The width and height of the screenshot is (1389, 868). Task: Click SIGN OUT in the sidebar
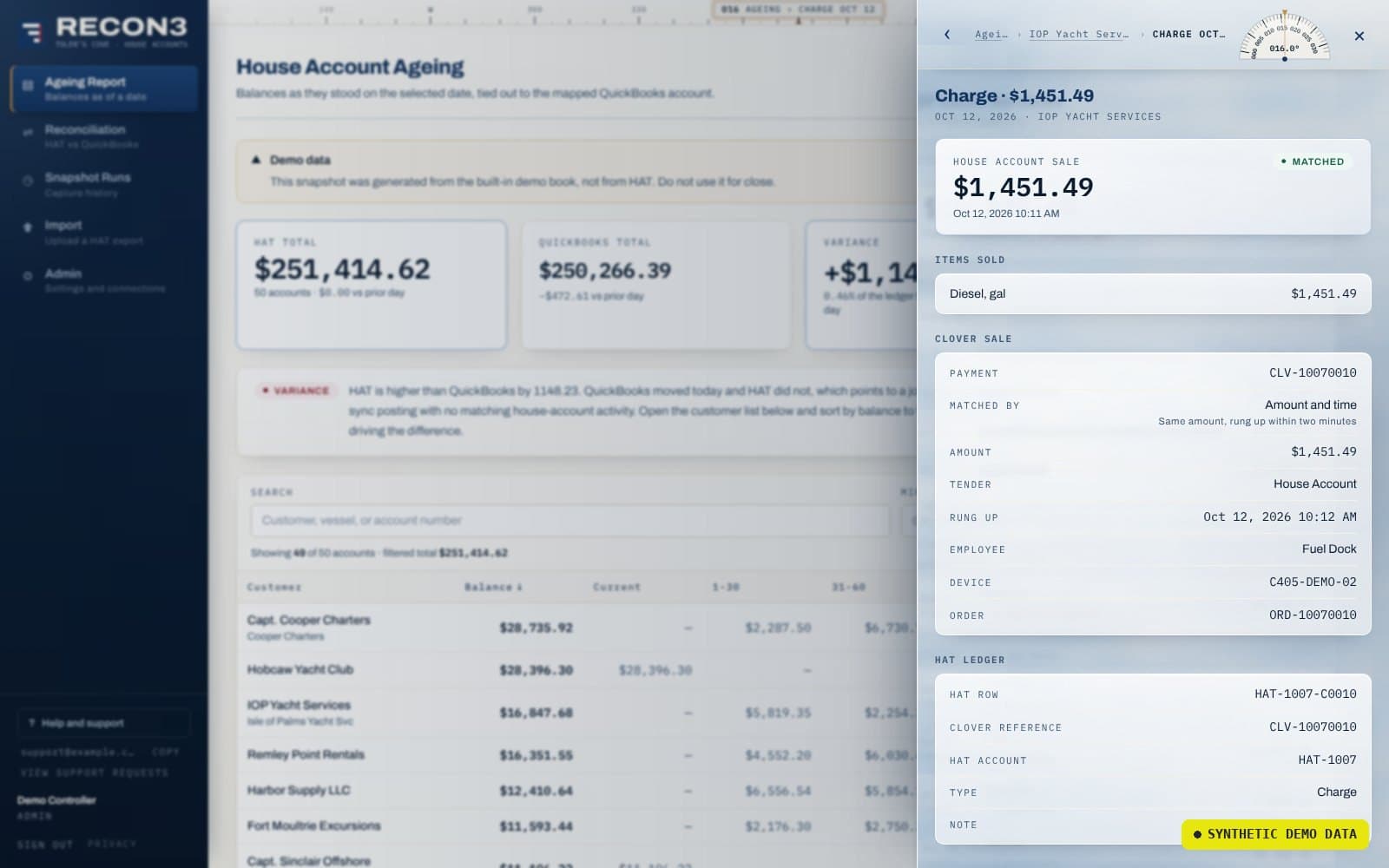45,844
